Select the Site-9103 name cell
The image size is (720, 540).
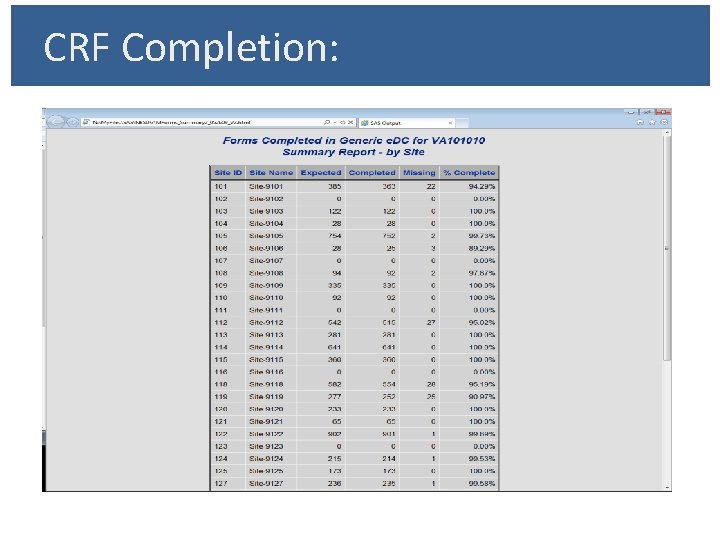pos(266,211)
